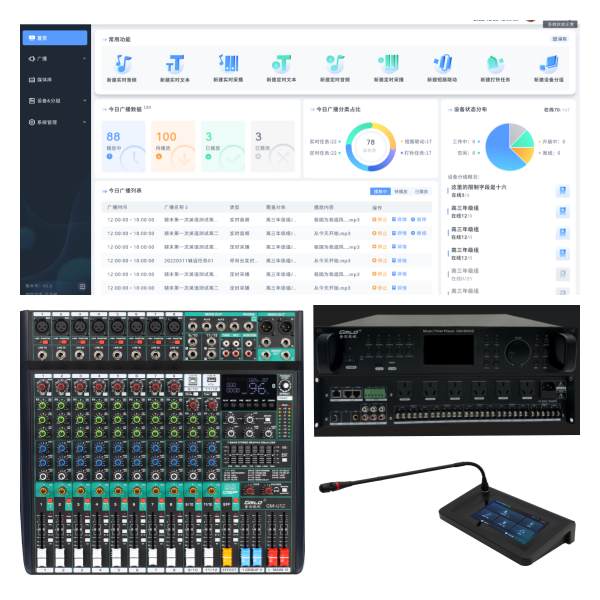Click the audio mixer console product image

(163, 442)
